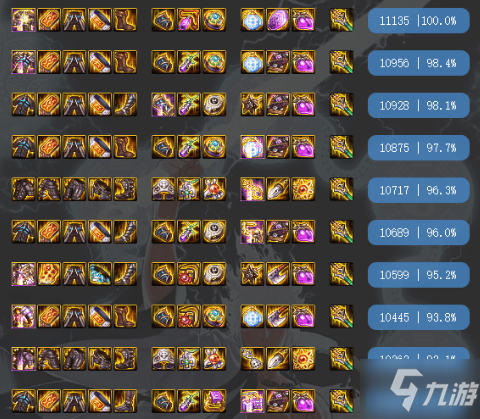
Task: Select the star-shaped item icon in third row
Action: [252, 104]
